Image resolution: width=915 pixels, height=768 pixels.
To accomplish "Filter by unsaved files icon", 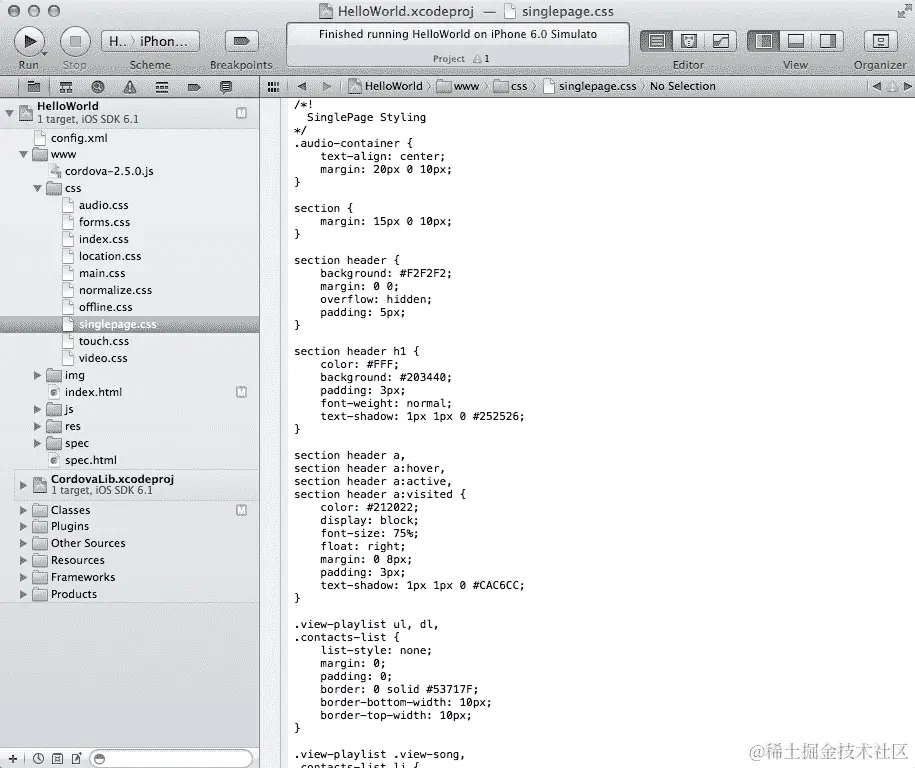I will 76,759.
